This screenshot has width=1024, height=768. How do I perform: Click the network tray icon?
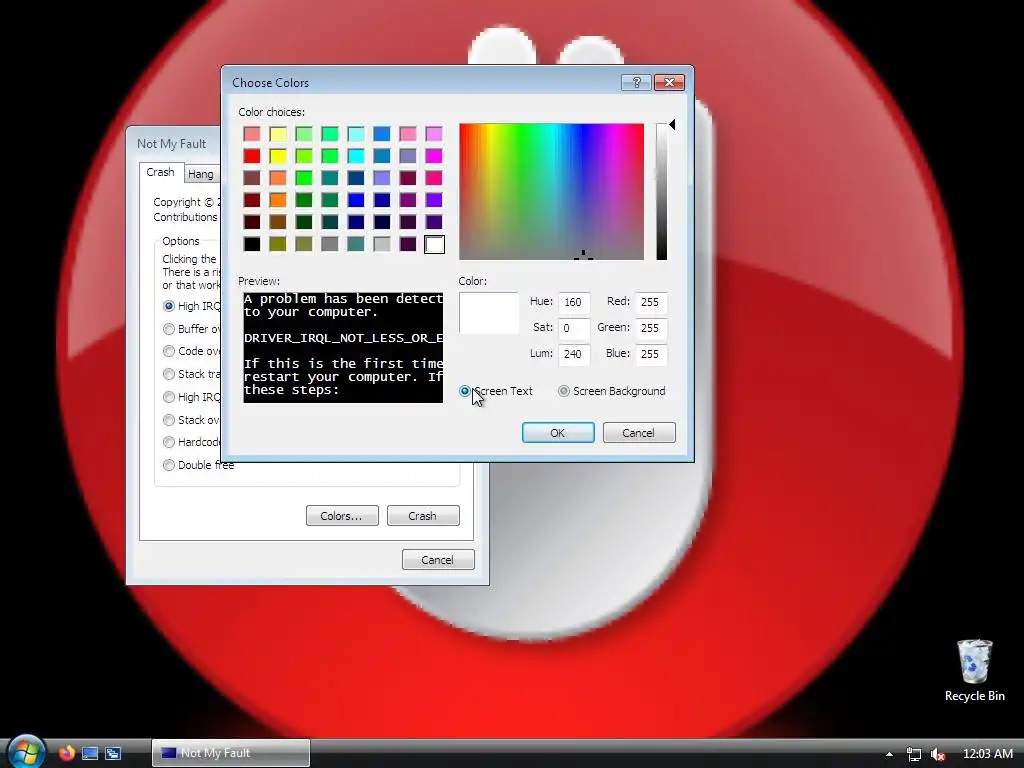coord(914,754)
